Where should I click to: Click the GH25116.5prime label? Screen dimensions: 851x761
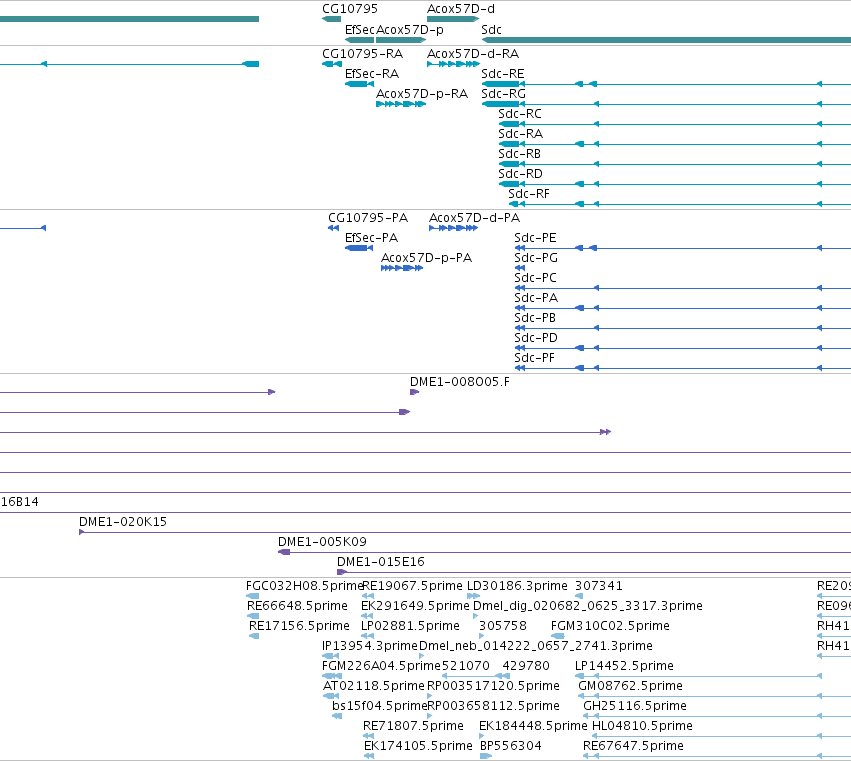634,707
